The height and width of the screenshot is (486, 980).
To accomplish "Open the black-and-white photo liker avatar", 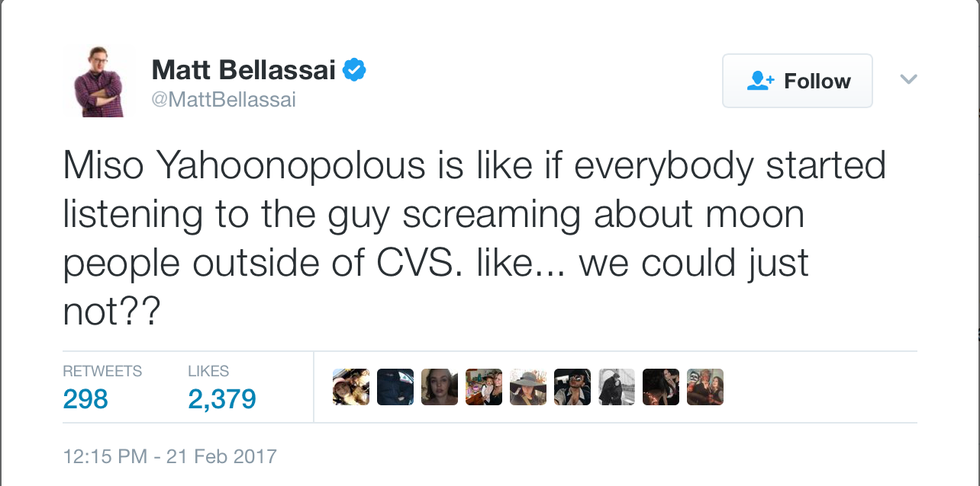I will pos(617,387).
